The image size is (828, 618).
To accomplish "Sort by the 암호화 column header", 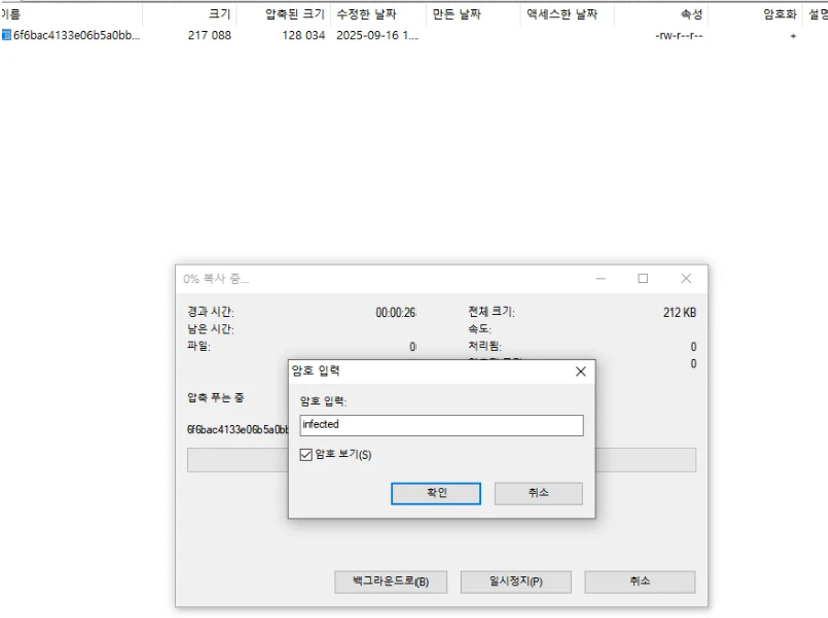I will pos(779,14).
